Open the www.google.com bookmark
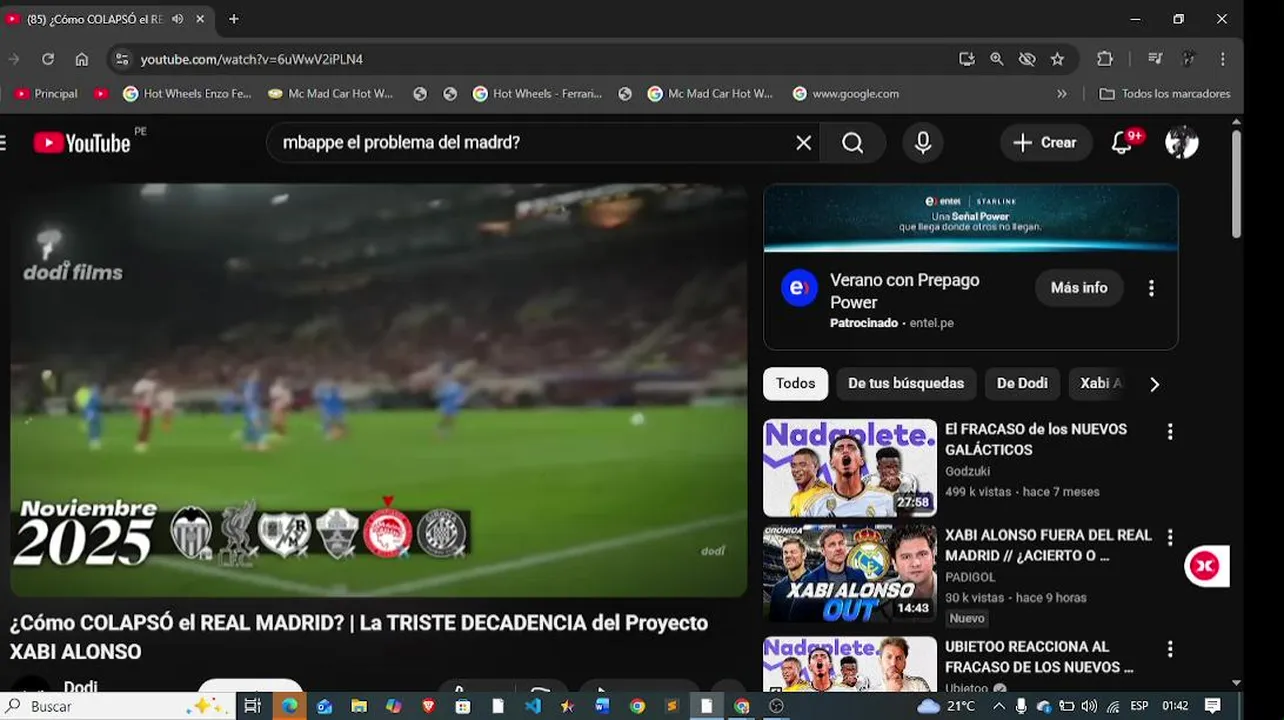Screen dimensions: 1284x720 [x=846, y=94]
